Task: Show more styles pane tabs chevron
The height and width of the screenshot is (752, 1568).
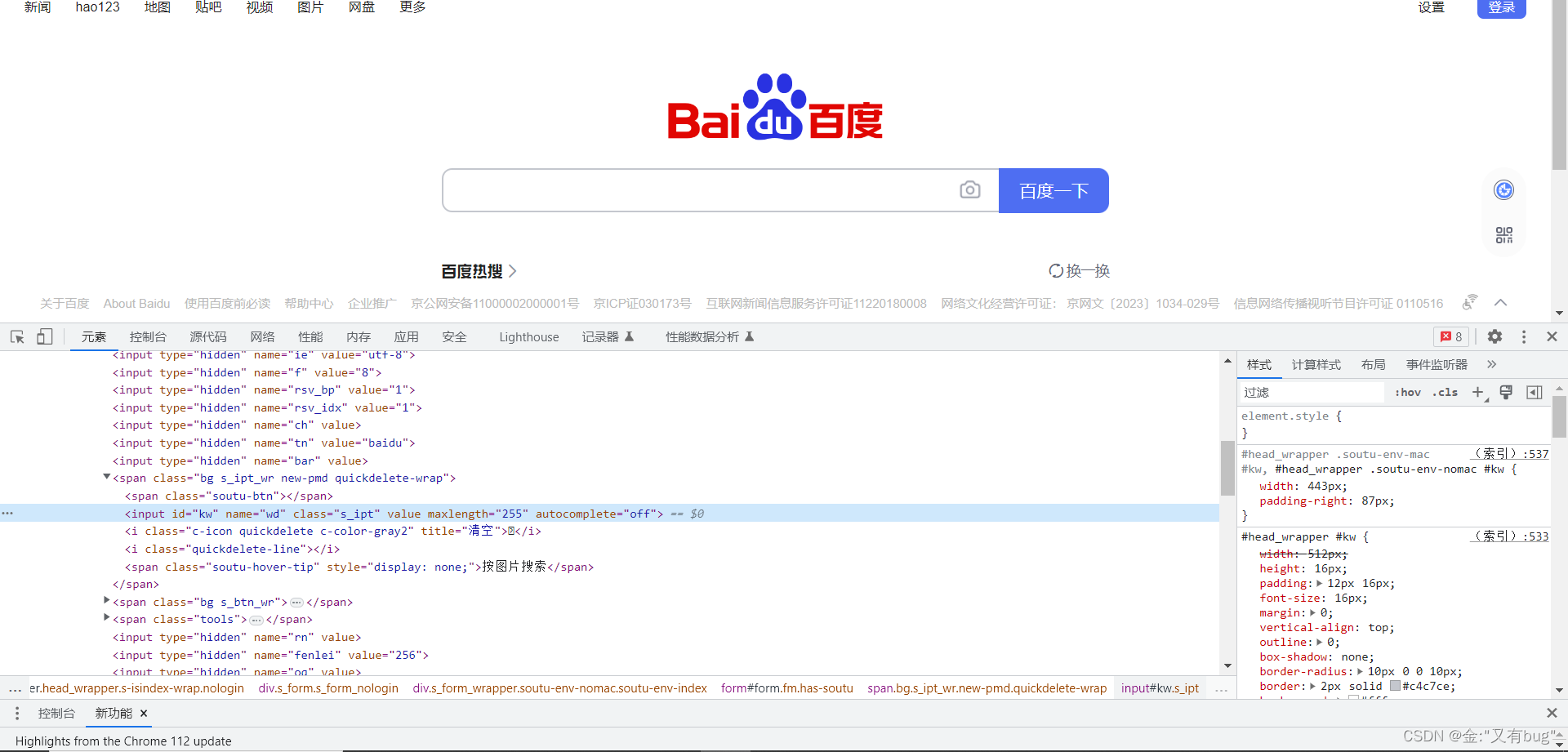Action: [x=1491, y=364]
